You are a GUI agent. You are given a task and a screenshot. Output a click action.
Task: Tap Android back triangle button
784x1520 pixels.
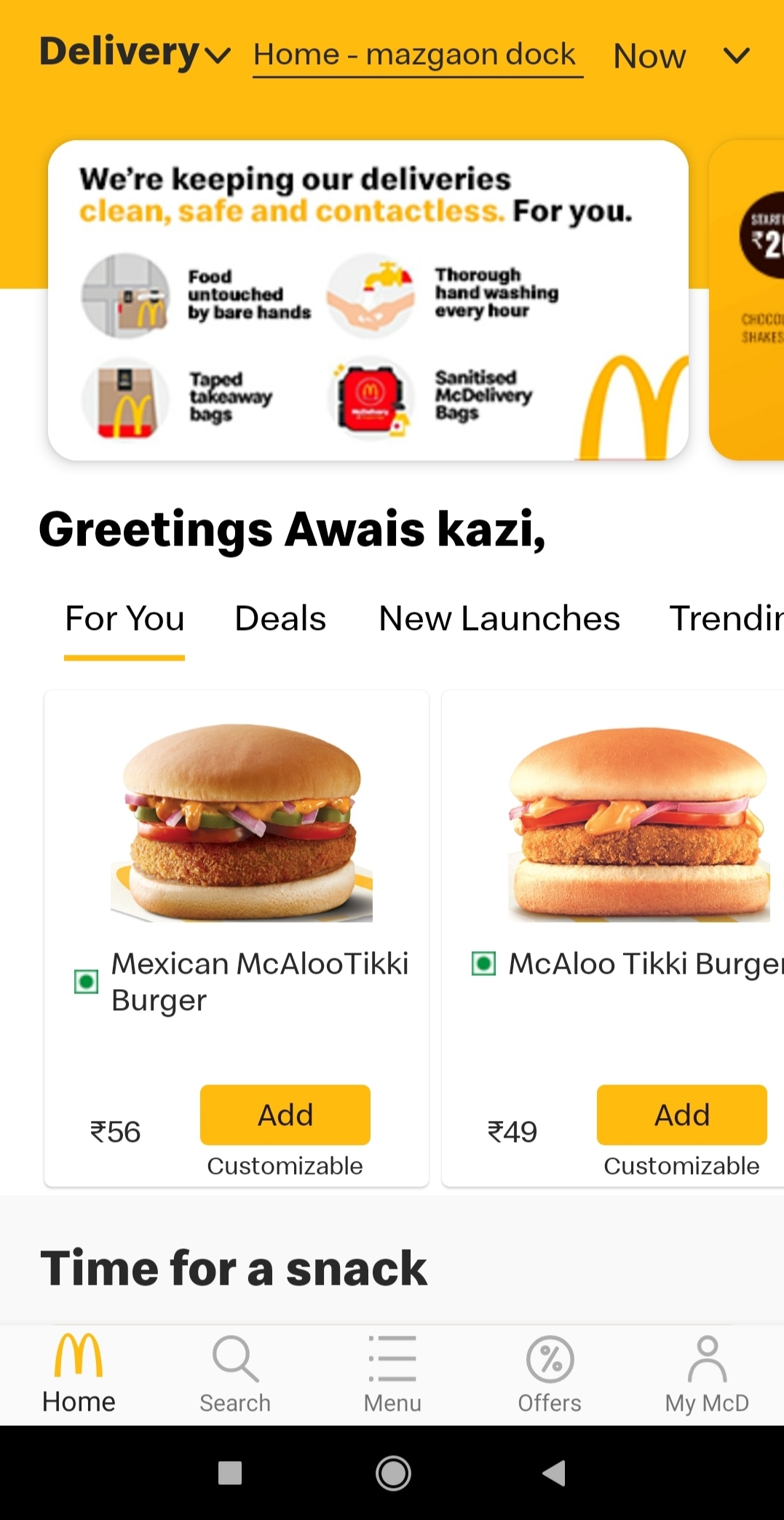pos(554,1473)
